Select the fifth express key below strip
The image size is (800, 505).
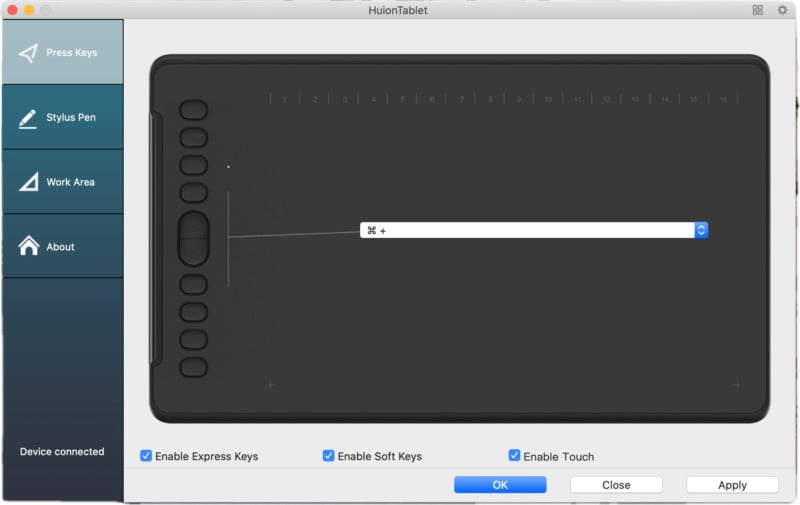click(193, 284)
